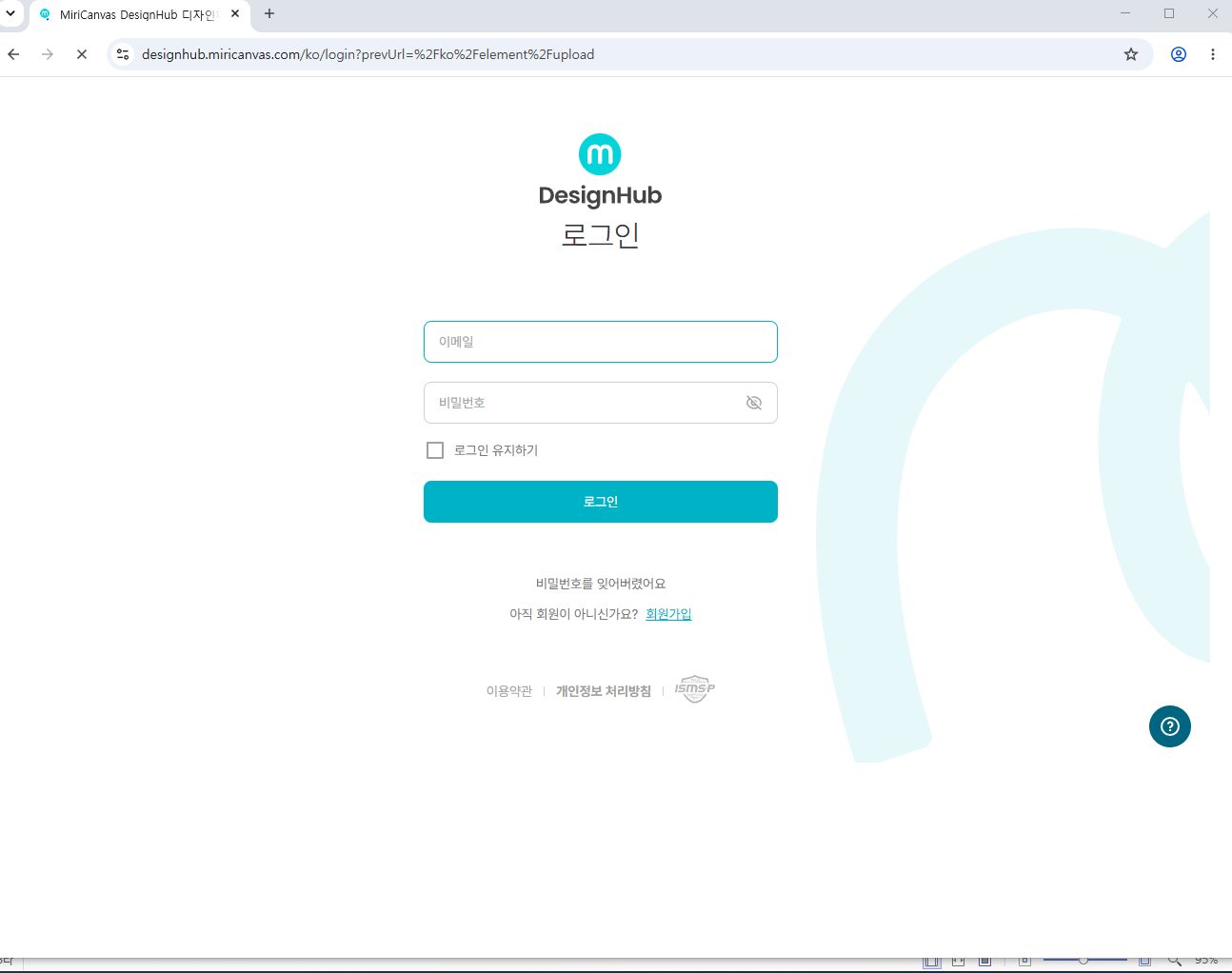Minimize the Chrome window
This screenshot has height=973, width=1232.
point(1125,13)
